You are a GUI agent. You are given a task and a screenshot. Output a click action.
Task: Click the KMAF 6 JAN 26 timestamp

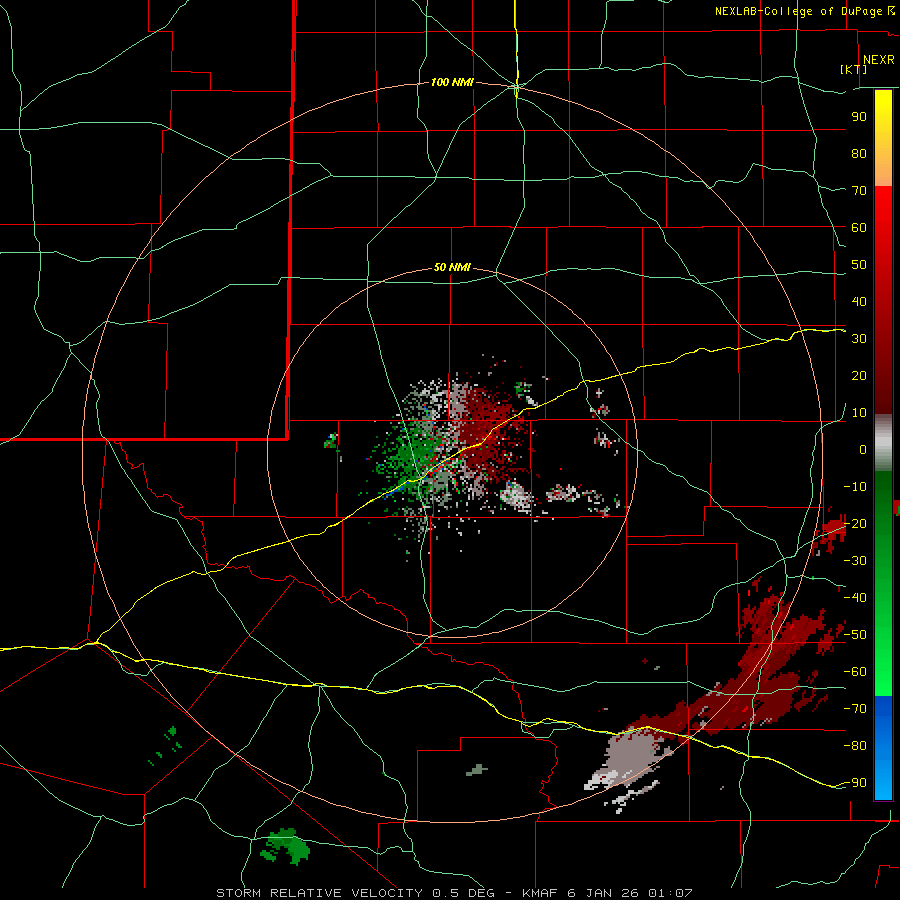[607, 893]
